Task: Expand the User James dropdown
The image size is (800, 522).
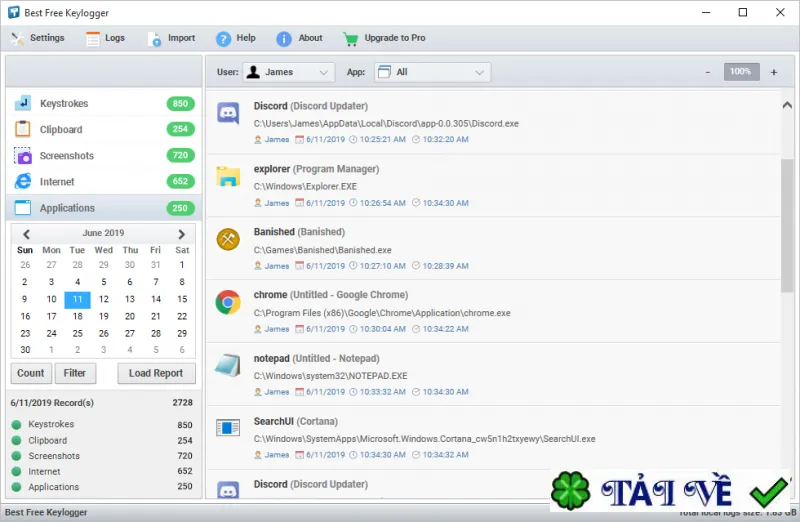Action: [289, 72]
